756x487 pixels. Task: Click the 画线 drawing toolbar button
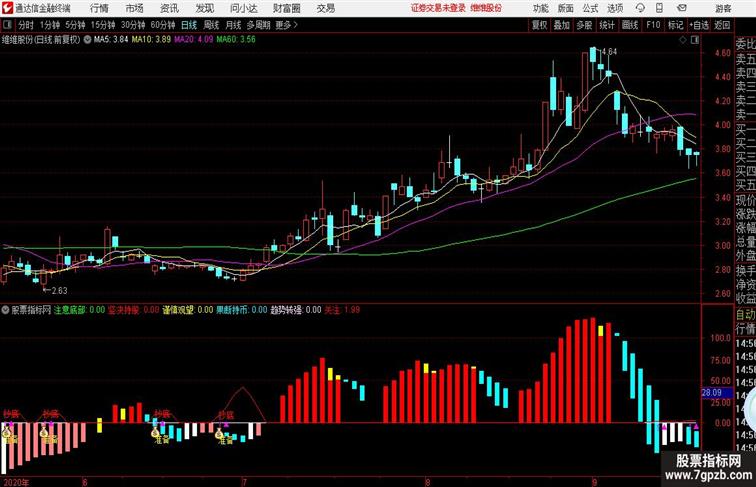point(630,25)
